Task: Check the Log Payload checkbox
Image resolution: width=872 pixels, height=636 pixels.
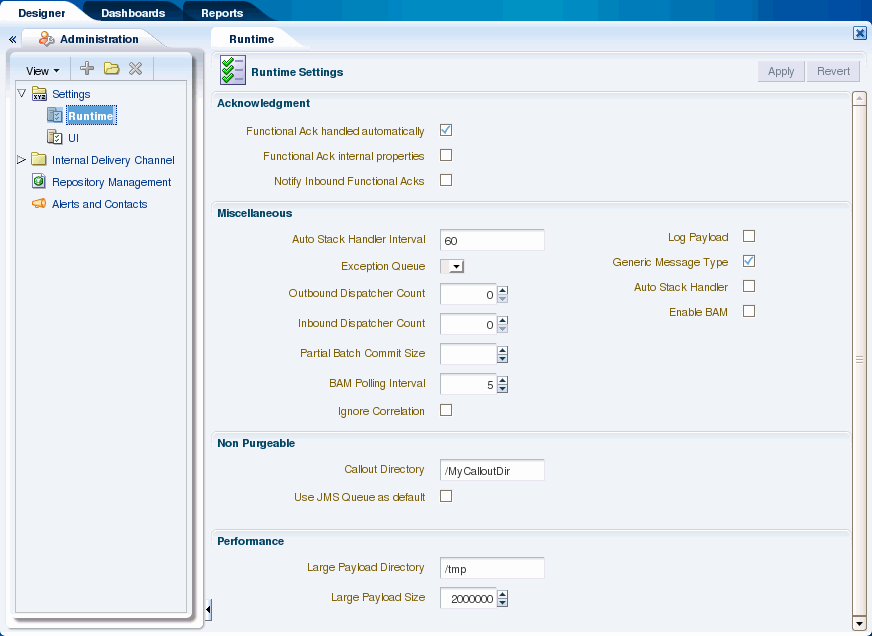Action: click(749, 236)
